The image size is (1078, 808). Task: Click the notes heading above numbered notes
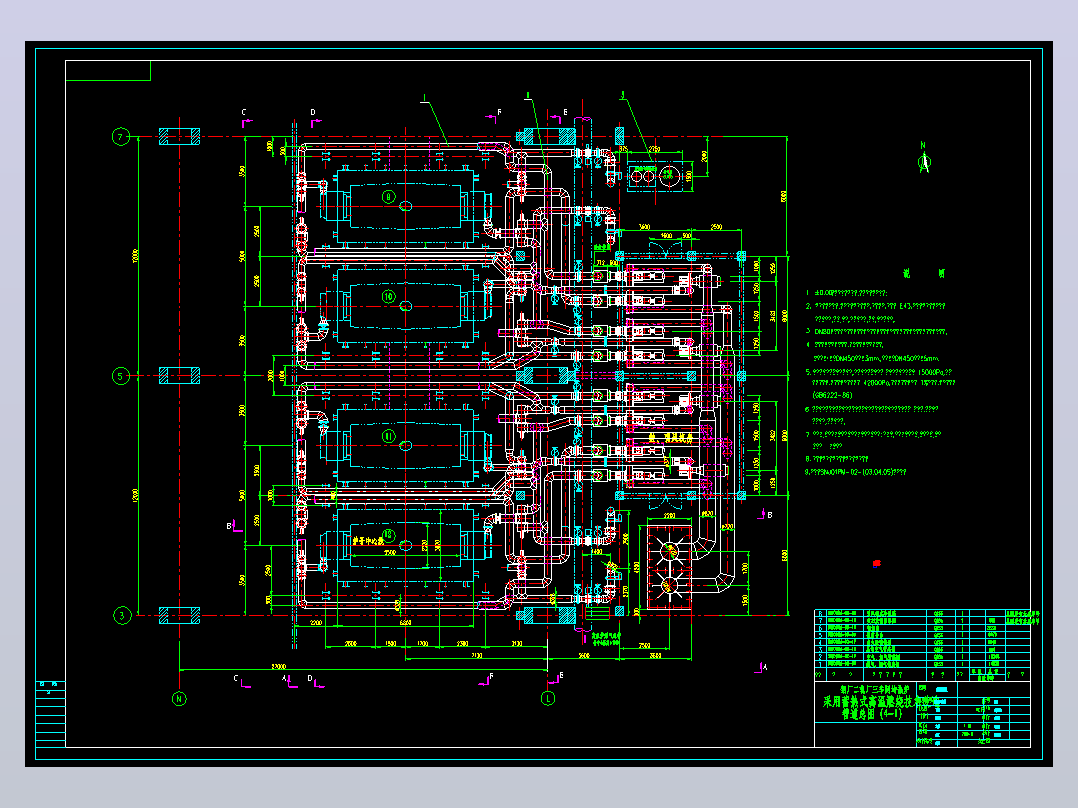(x=924, y=274)
